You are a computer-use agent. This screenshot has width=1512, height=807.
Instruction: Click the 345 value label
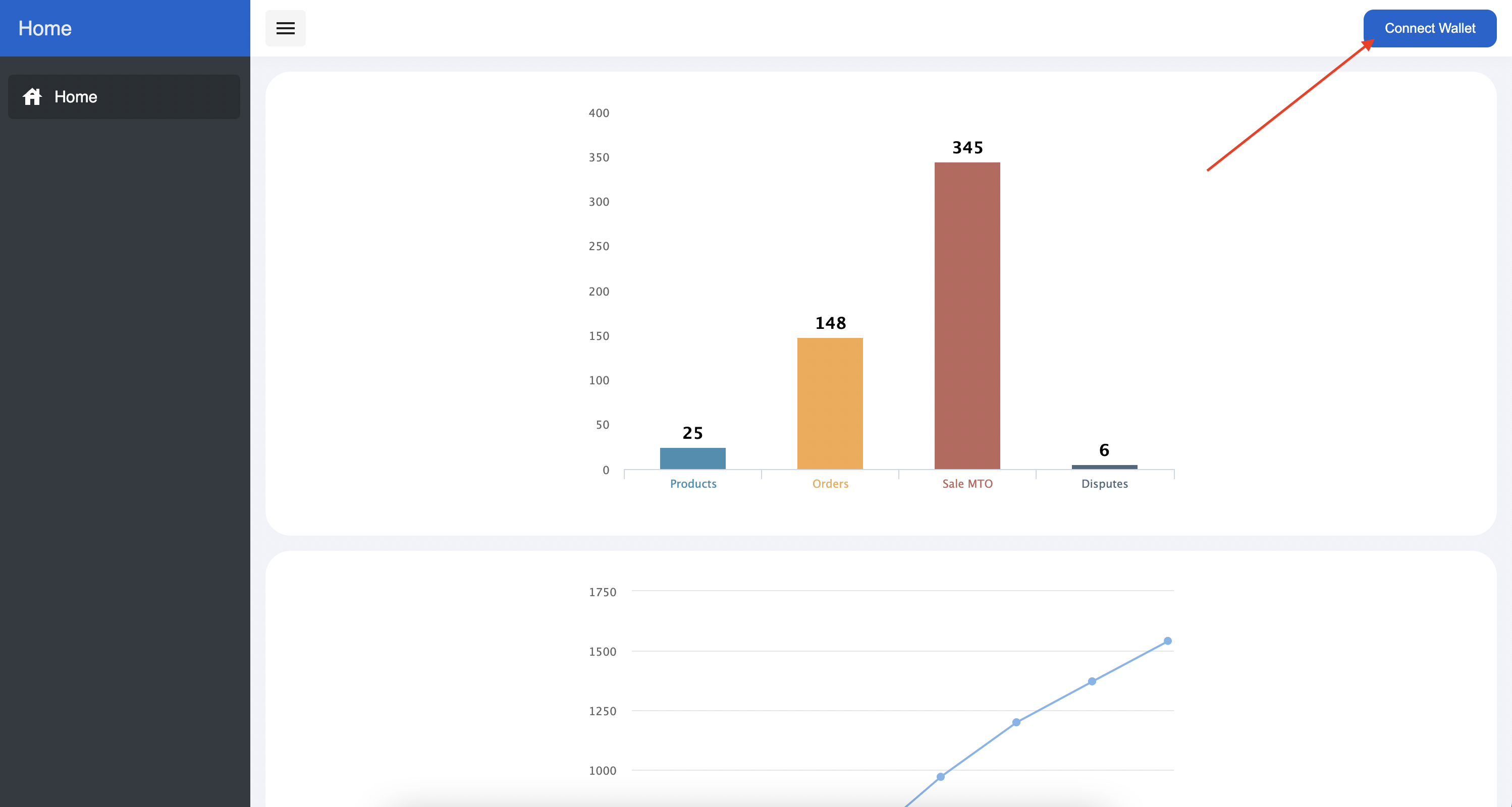967,148
